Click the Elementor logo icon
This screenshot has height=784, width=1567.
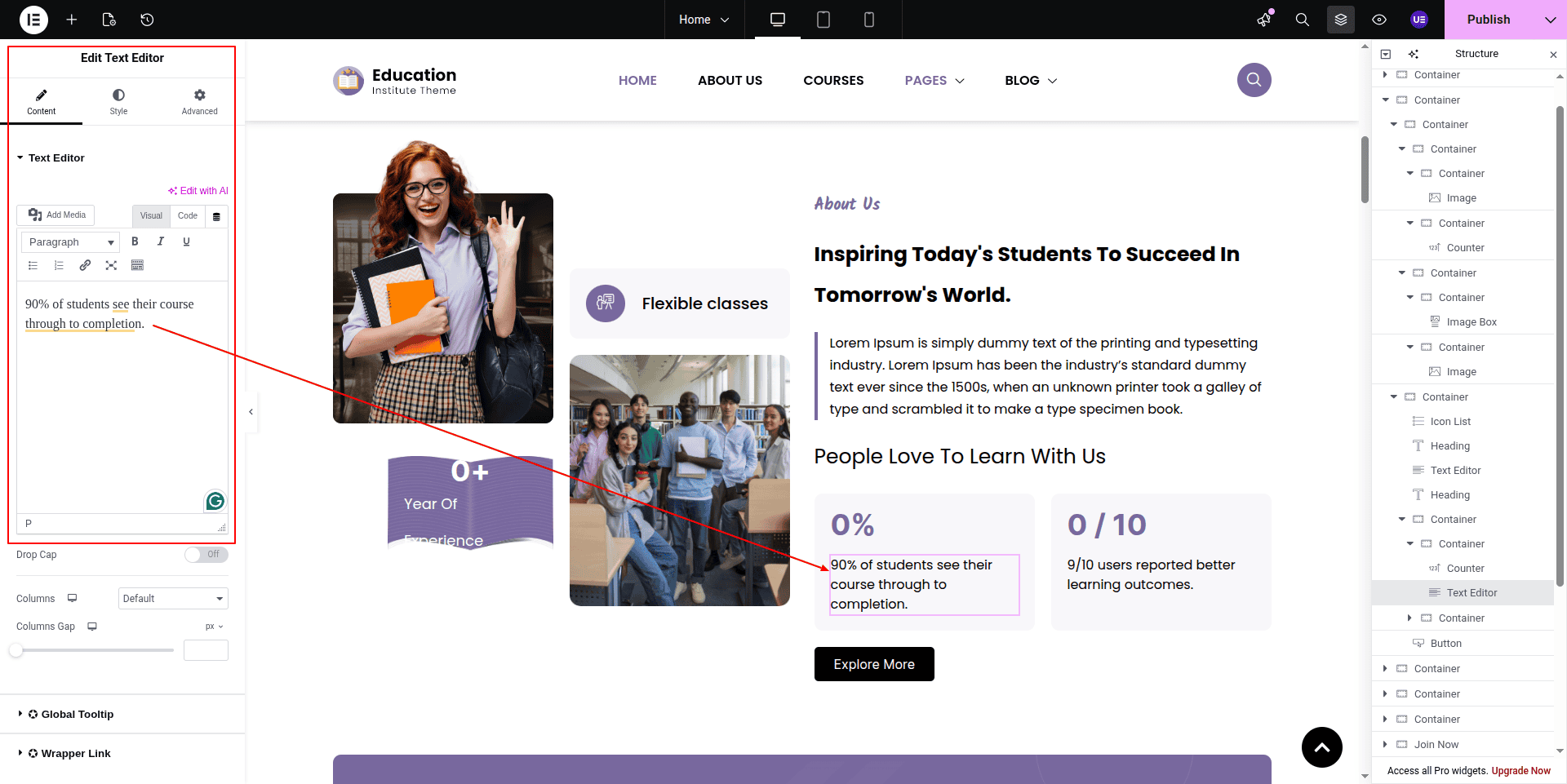[x=33, y=20]
